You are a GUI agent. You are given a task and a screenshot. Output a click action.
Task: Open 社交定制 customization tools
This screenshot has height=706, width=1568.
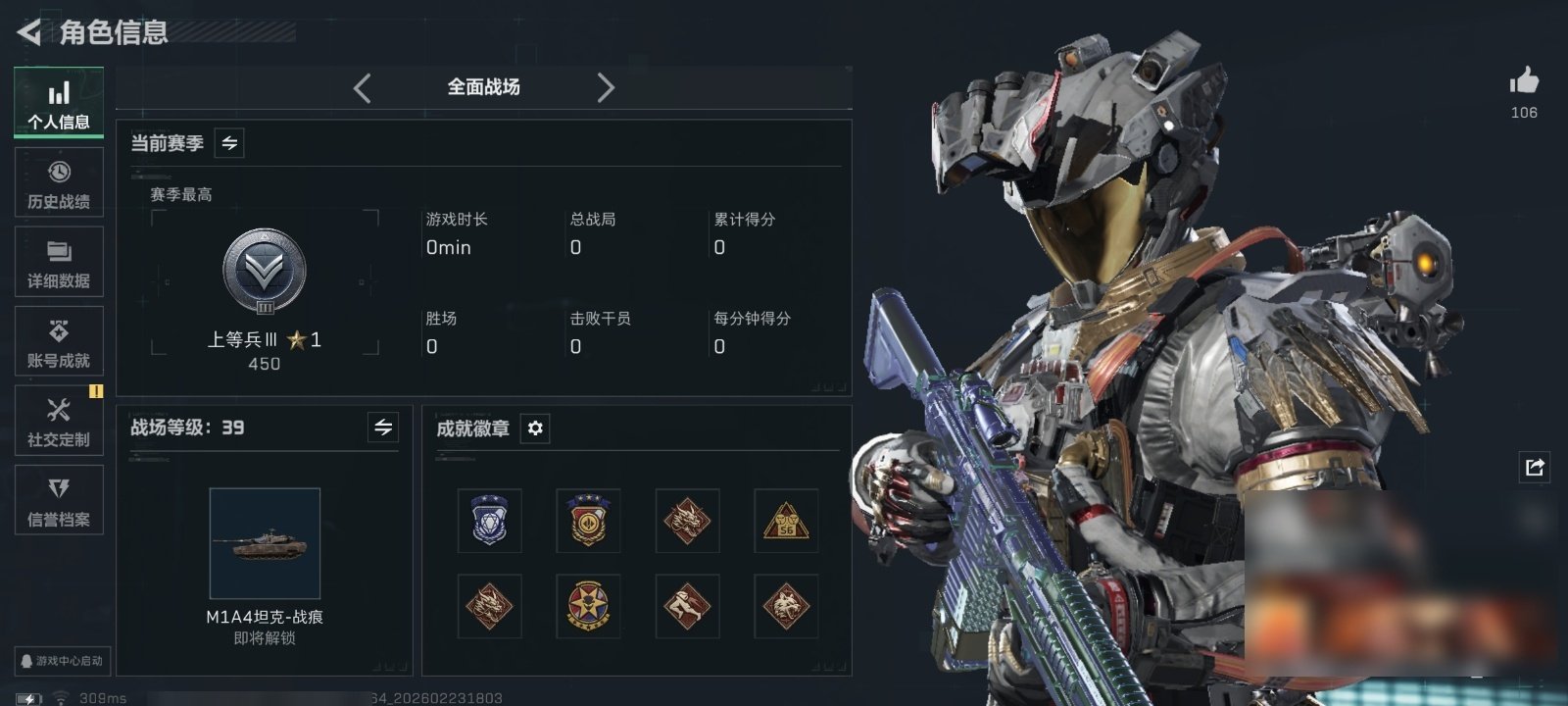coord(59,422)
